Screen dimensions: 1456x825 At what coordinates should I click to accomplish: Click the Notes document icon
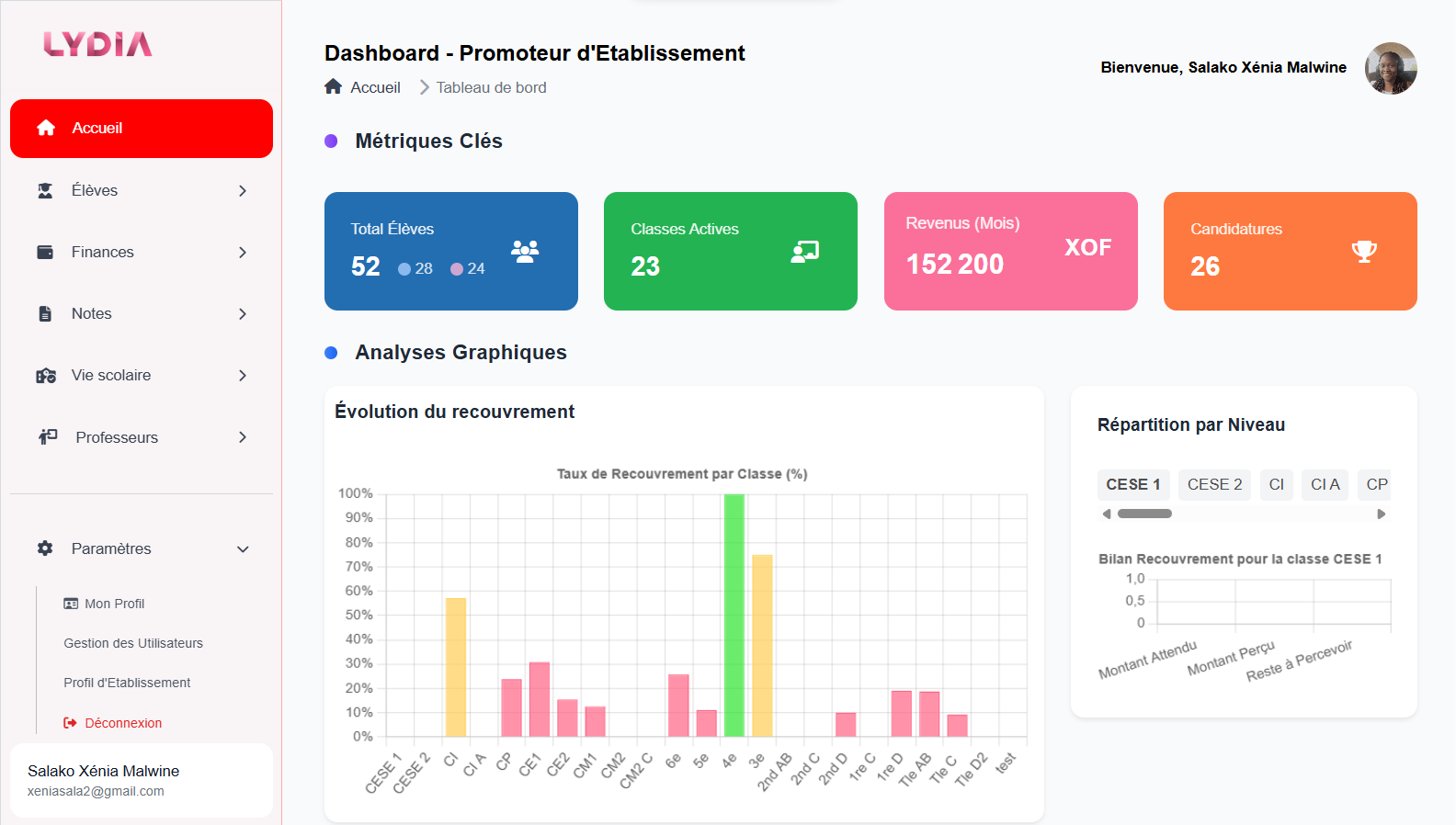(45, 314)
